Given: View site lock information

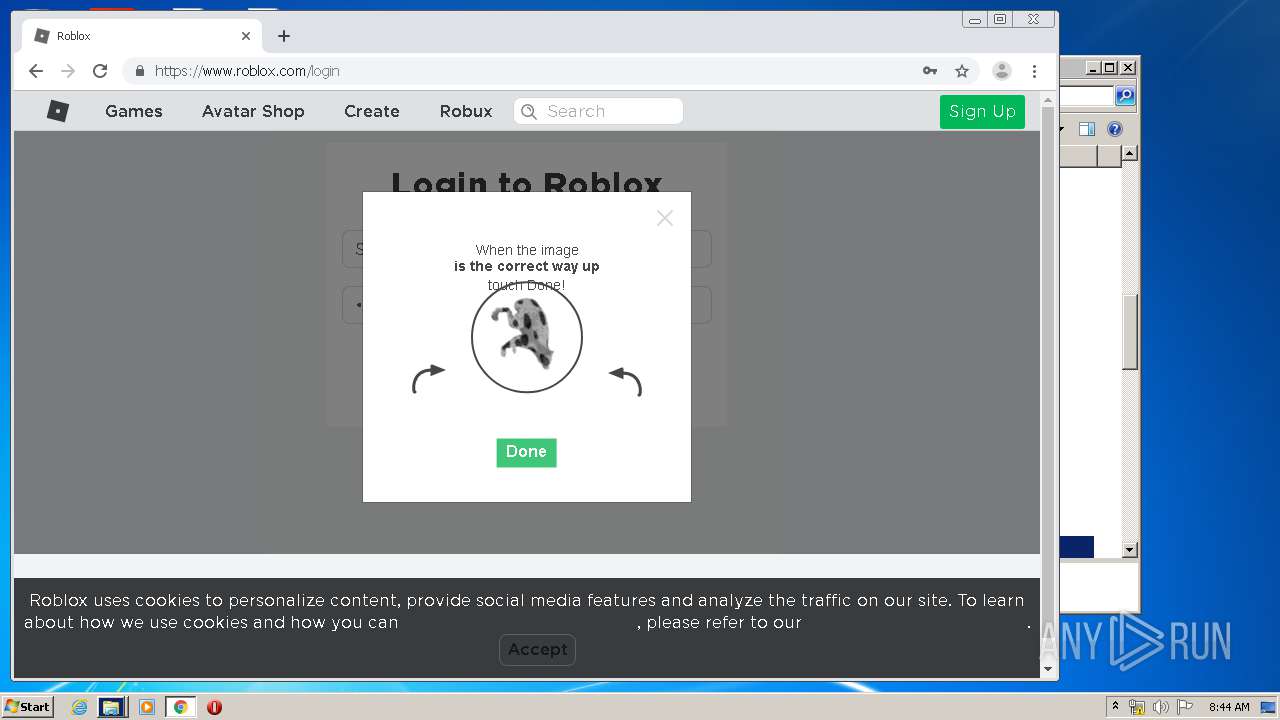Looking at the screenshot, I should coord(139,71).
